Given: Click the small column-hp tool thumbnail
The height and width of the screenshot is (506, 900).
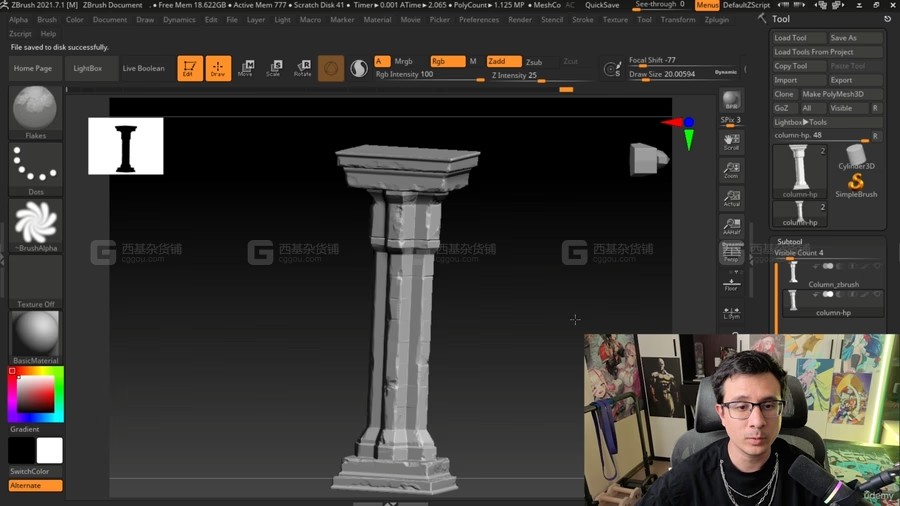Looking at the screenshot, I should (x=800, y=213).
